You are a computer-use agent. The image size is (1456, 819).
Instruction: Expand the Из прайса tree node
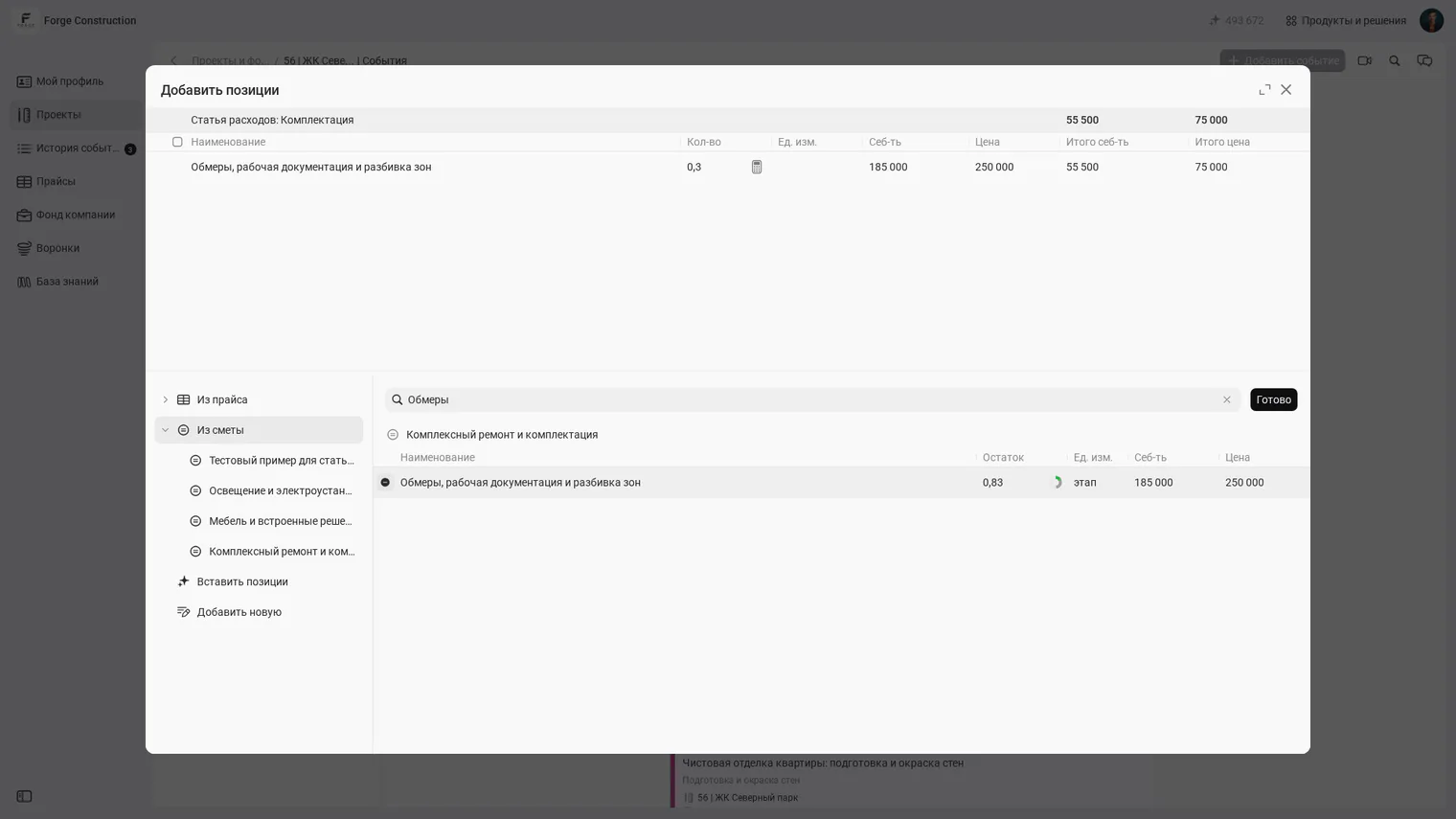(165, 399)
